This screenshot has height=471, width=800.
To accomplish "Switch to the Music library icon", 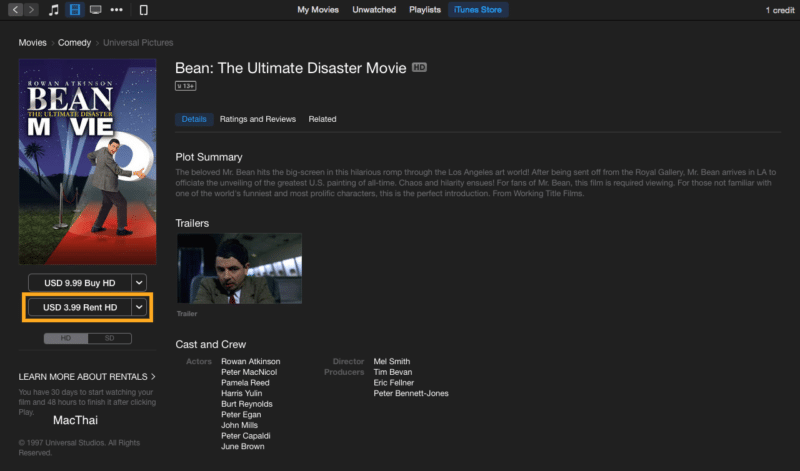I will (54, 10).
